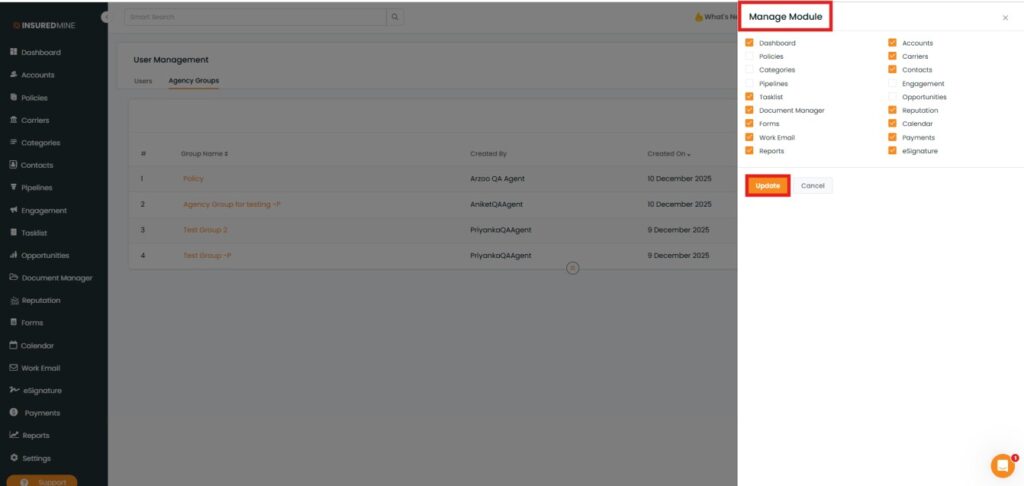Open Engagement megaphone icon in sidebar
The height and width of the screenshot is (486, 1024).
tap(13, 210)
